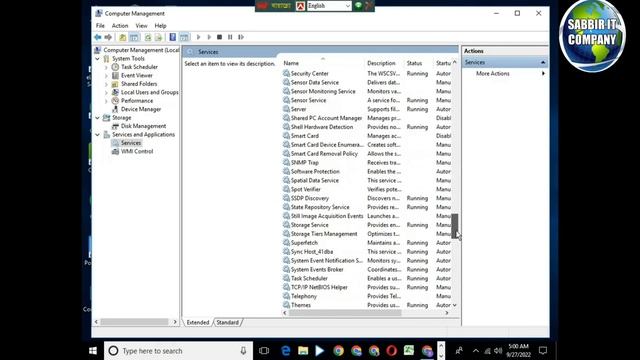
Task: Launch Microsoft Edge from the taskbar
Action: tap(286, 351)
